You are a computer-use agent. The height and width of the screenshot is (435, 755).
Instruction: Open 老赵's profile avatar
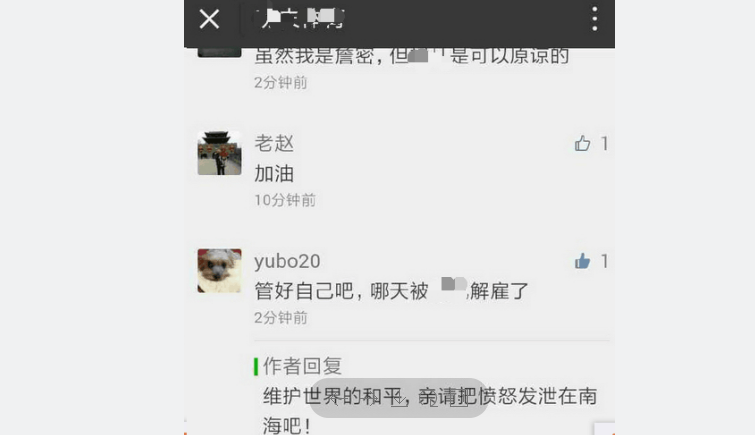click(x=220, y=153)
